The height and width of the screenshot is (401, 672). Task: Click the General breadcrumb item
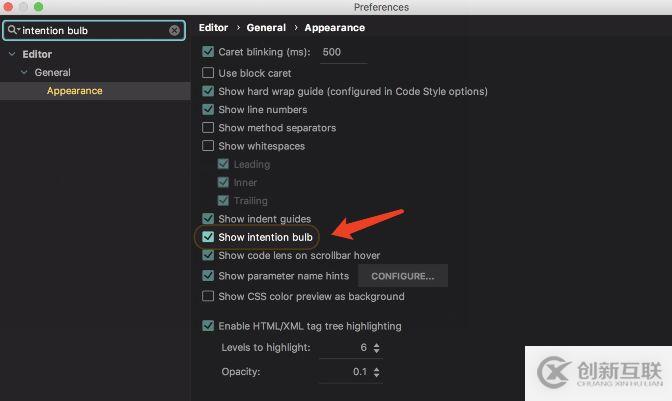point(266,28)
